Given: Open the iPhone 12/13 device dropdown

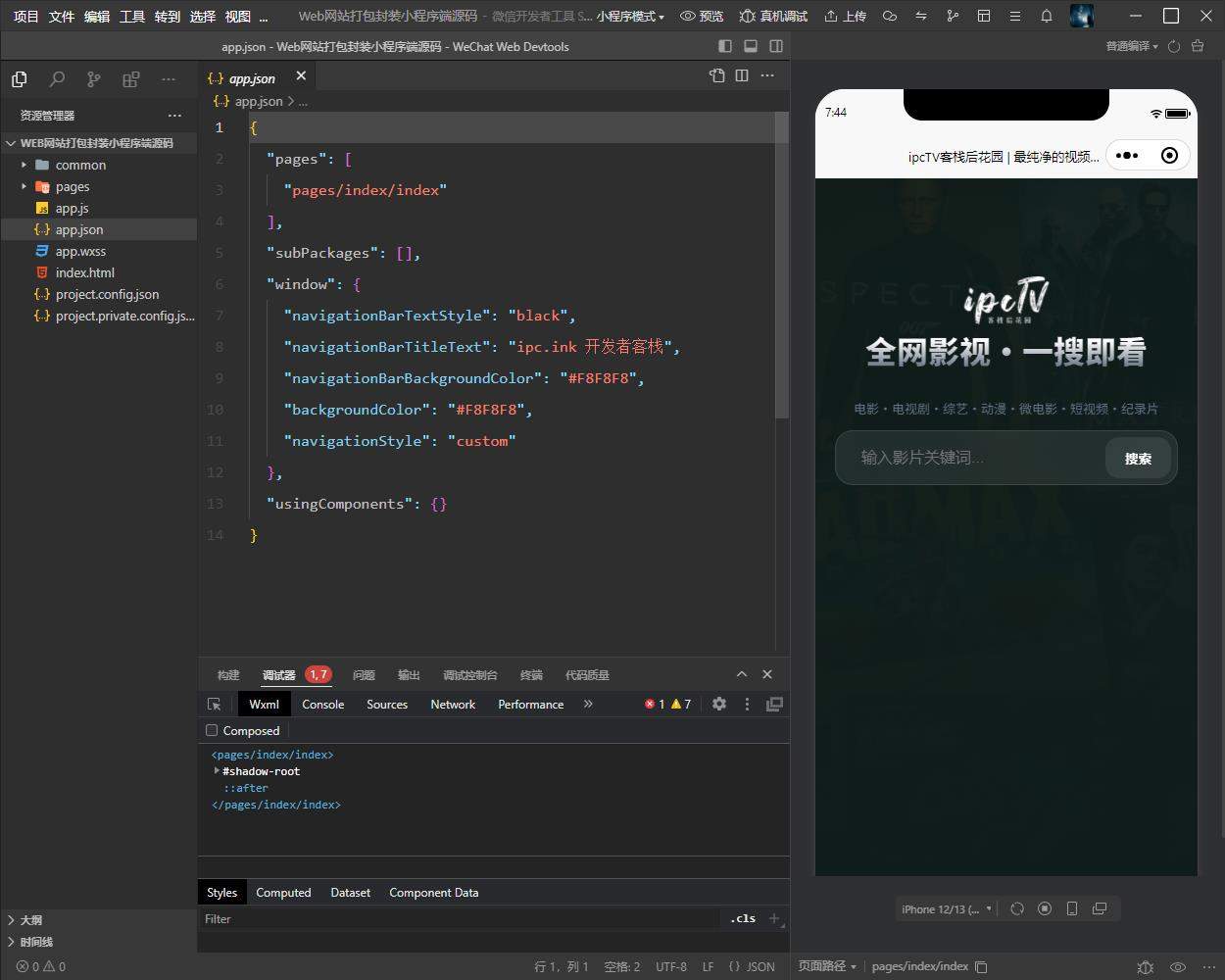Looking at the screenshot, I should [946, 909].
